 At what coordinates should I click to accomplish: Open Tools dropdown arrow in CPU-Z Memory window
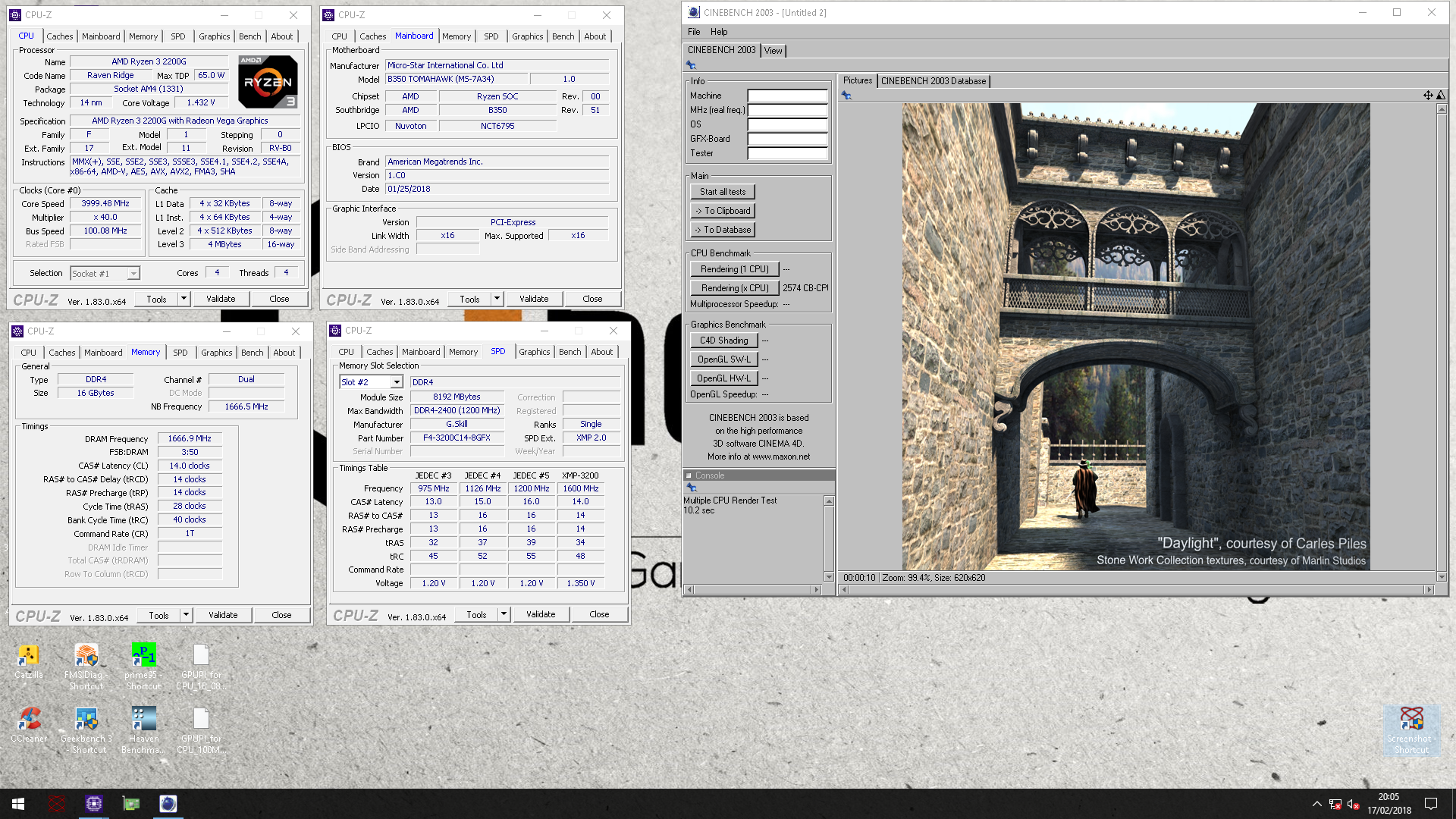[186, 615]
